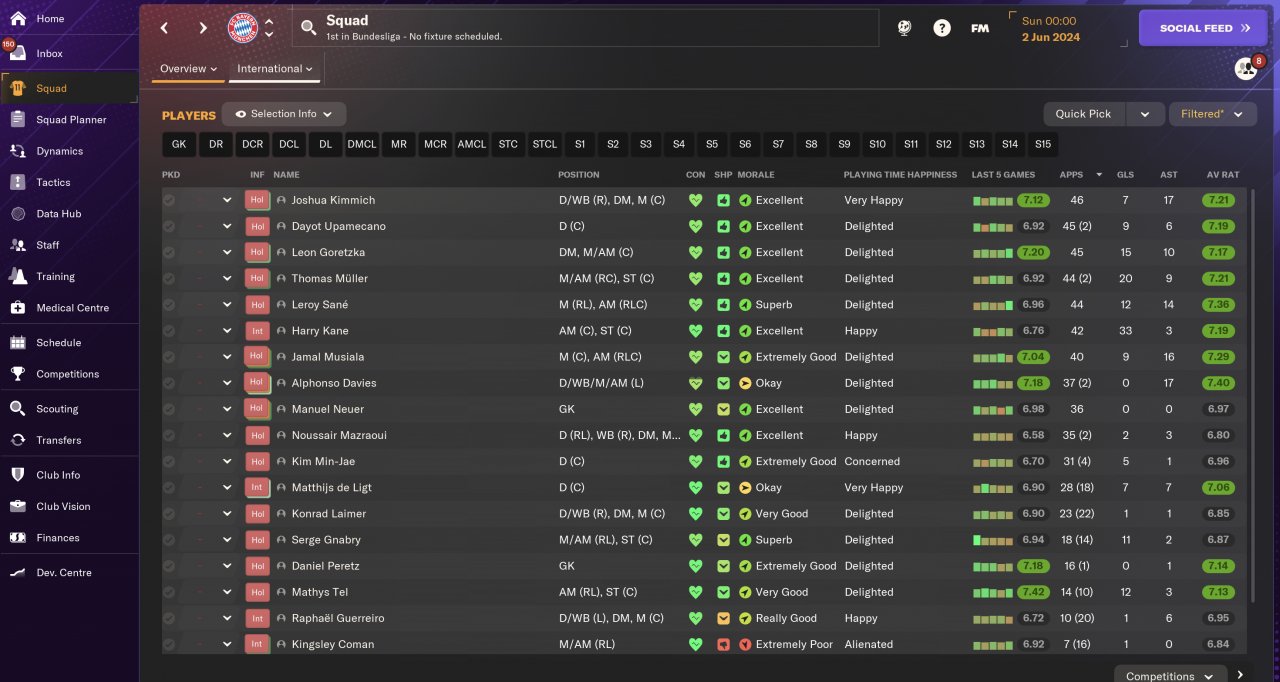Open the Selection Info dropdown
The height and width of the screenshot is (682, 1280).
point(284,114)
